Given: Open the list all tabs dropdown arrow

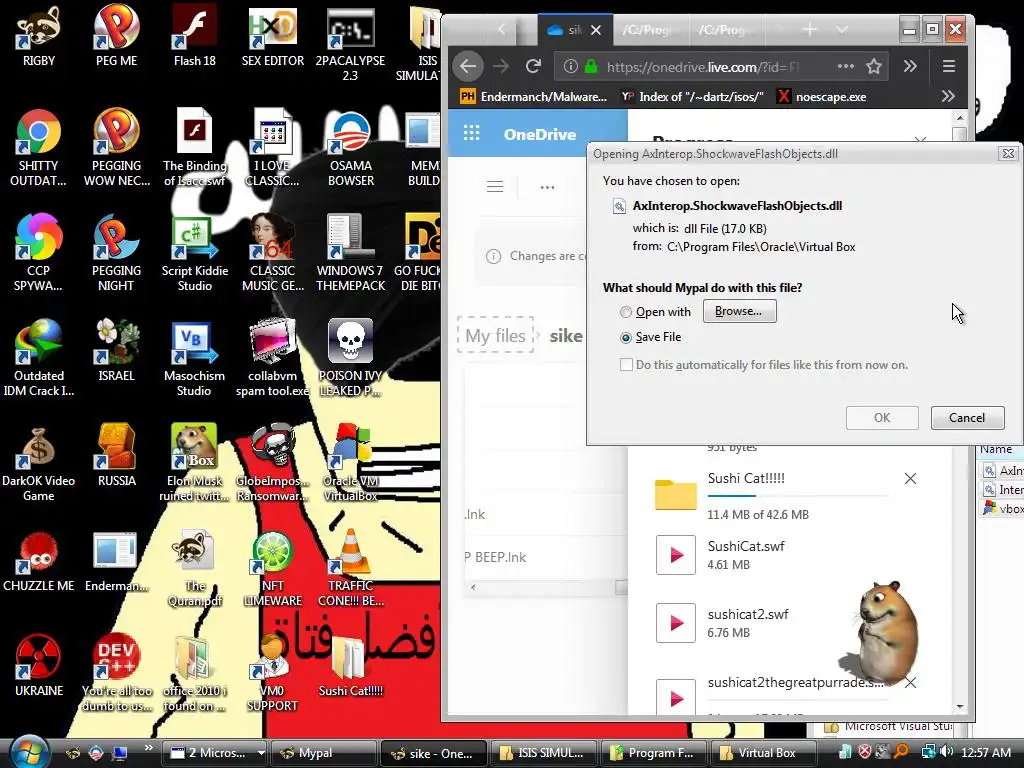Looking at the screenshot, I should click(842, 29).
